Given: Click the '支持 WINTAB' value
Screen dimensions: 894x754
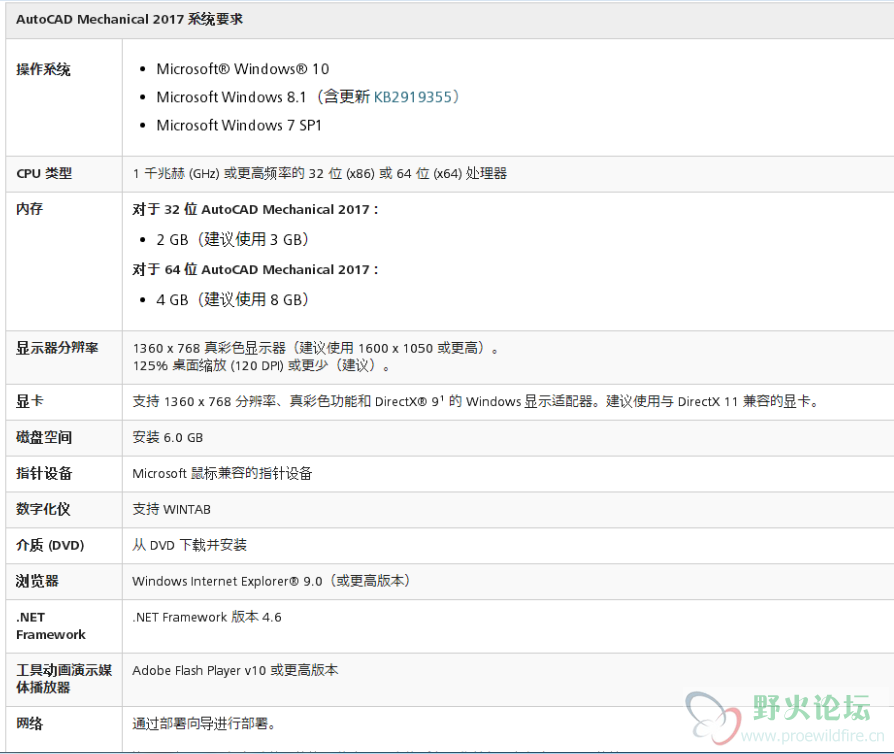Looking at the screenshot, I should (x=172, y=509).
